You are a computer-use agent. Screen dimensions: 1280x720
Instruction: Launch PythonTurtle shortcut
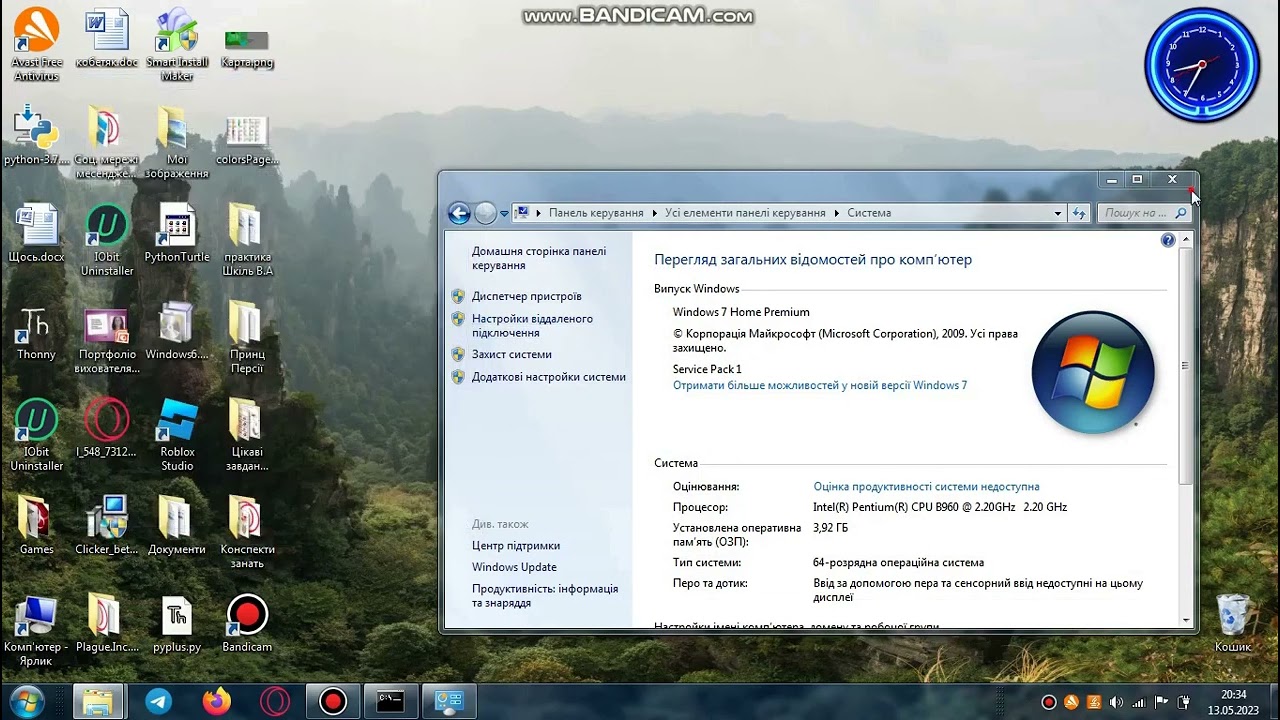(177, 233)
